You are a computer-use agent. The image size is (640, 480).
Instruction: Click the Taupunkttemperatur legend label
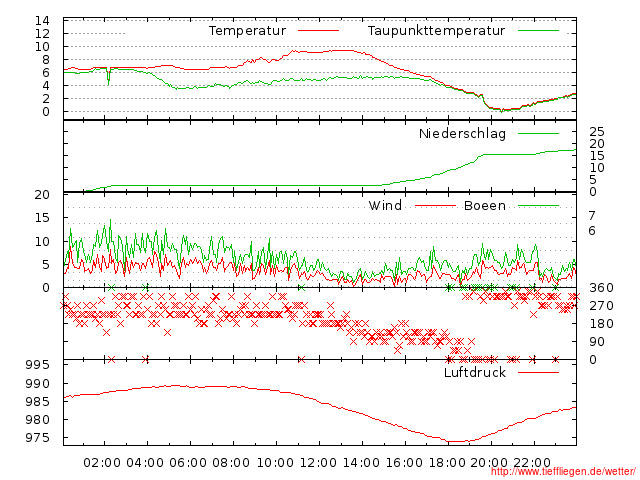click(x=436, y=31)
